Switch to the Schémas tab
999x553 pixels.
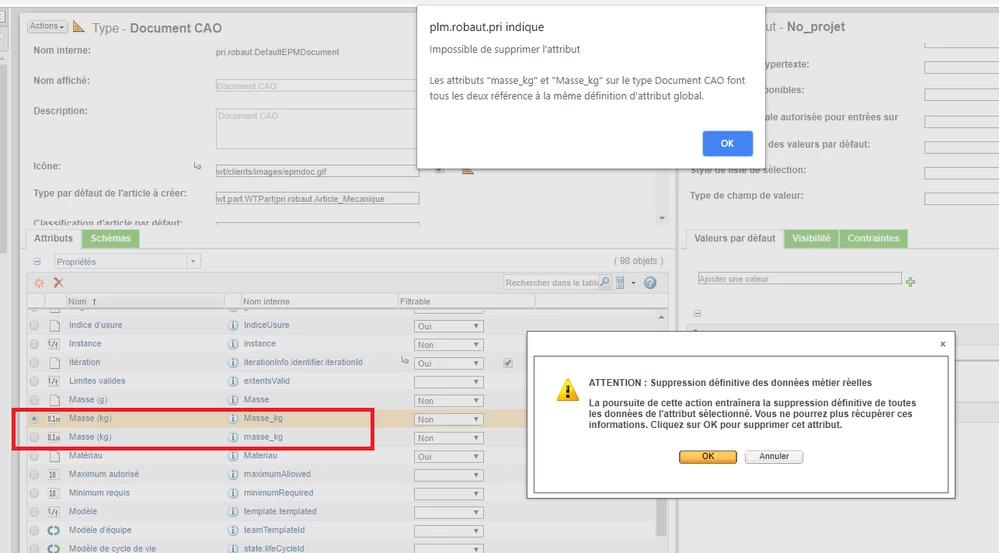[x=110, y=238]
